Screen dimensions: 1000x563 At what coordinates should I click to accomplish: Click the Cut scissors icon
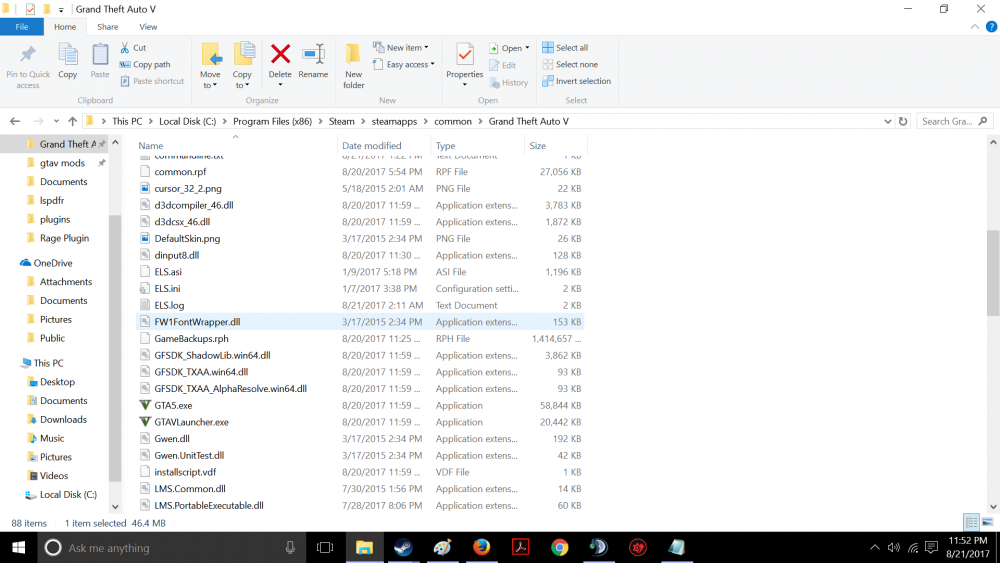coord(125,48)
